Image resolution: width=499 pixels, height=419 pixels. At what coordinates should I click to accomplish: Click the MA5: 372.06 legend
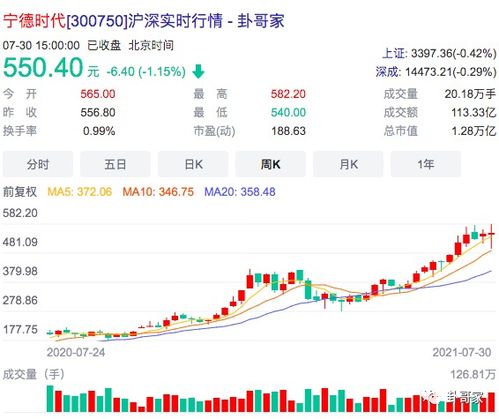pyautogui.click(x=80, y=192)
